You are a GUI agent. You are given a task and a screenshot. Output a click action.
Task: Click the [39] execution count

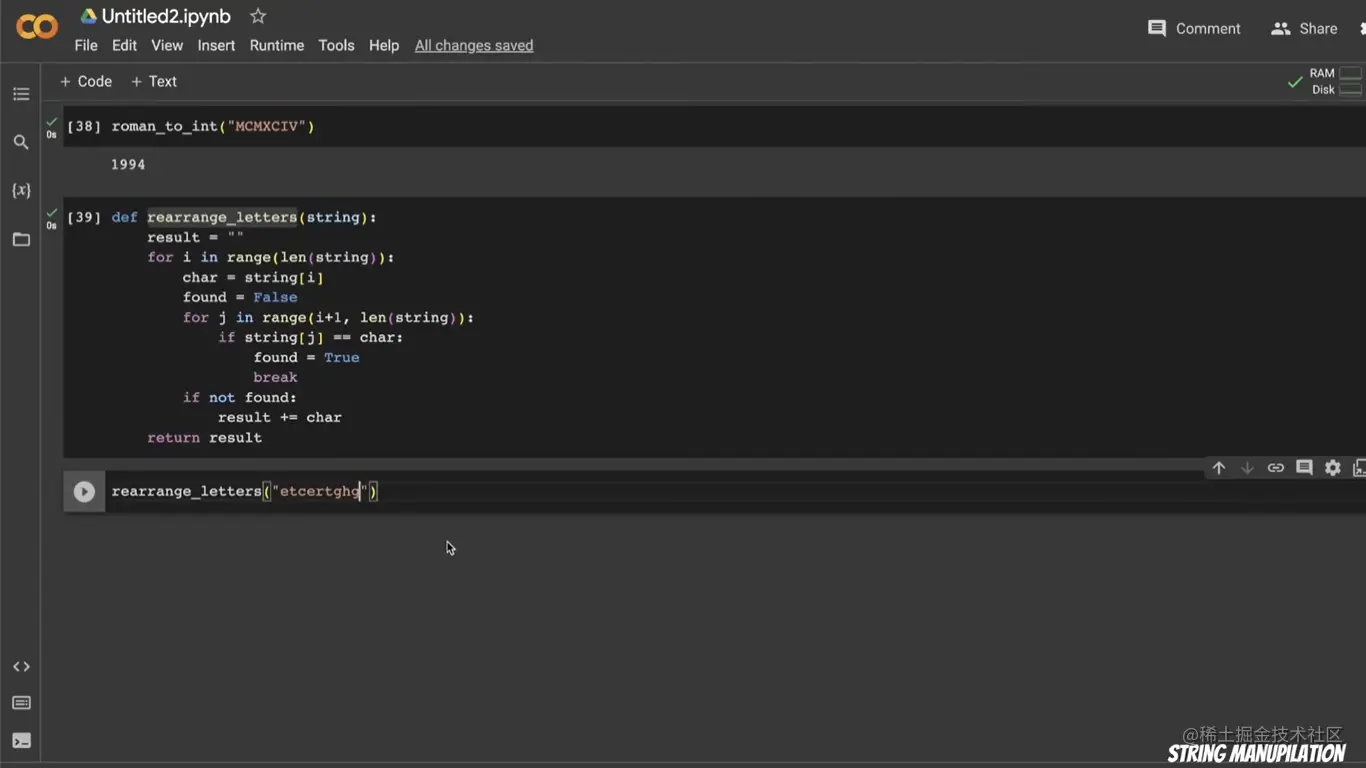[84, 217]
